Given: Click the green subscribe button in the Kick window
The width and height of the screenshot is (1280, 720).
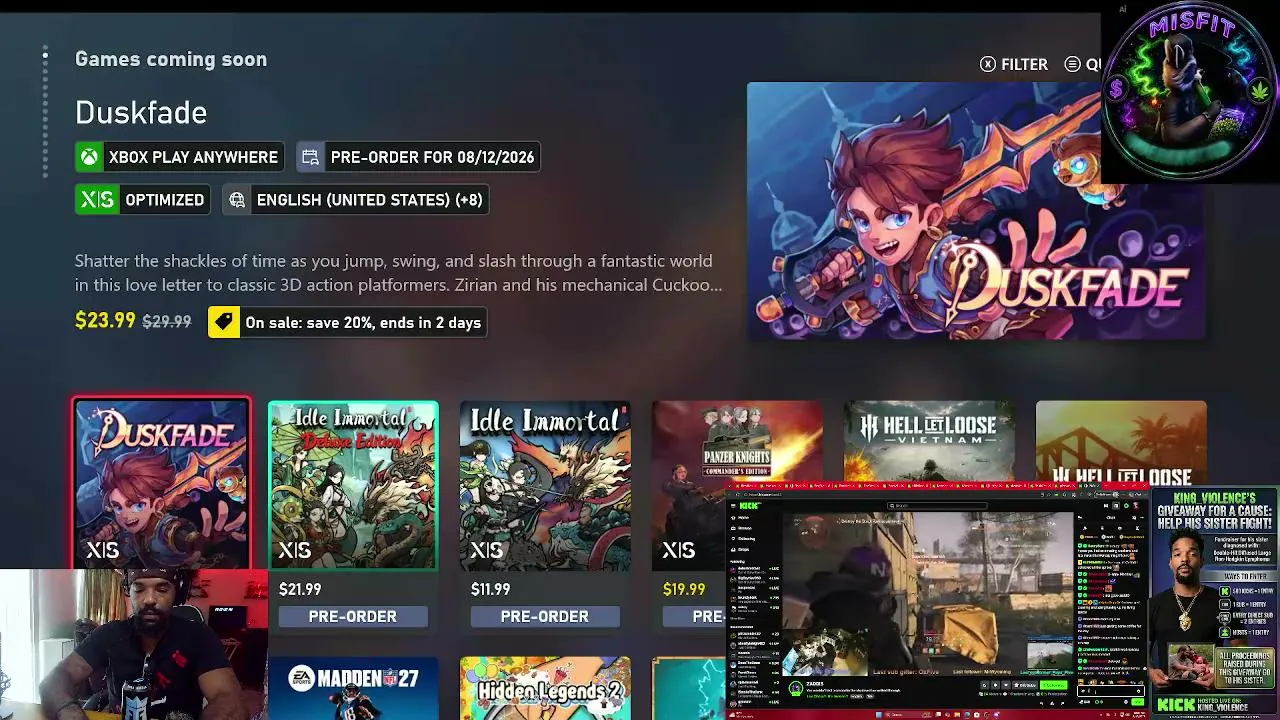Looking at the screenshot, I should coord(1053,686).
